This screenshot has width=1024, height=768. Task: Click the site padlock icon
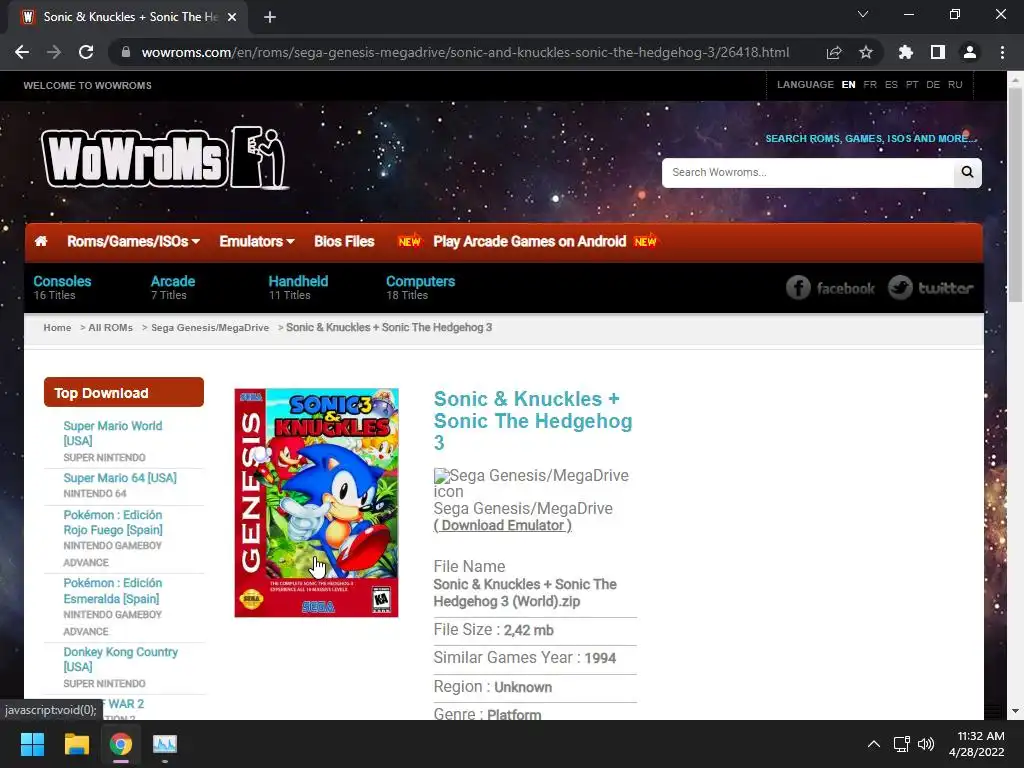pos(126,52)
